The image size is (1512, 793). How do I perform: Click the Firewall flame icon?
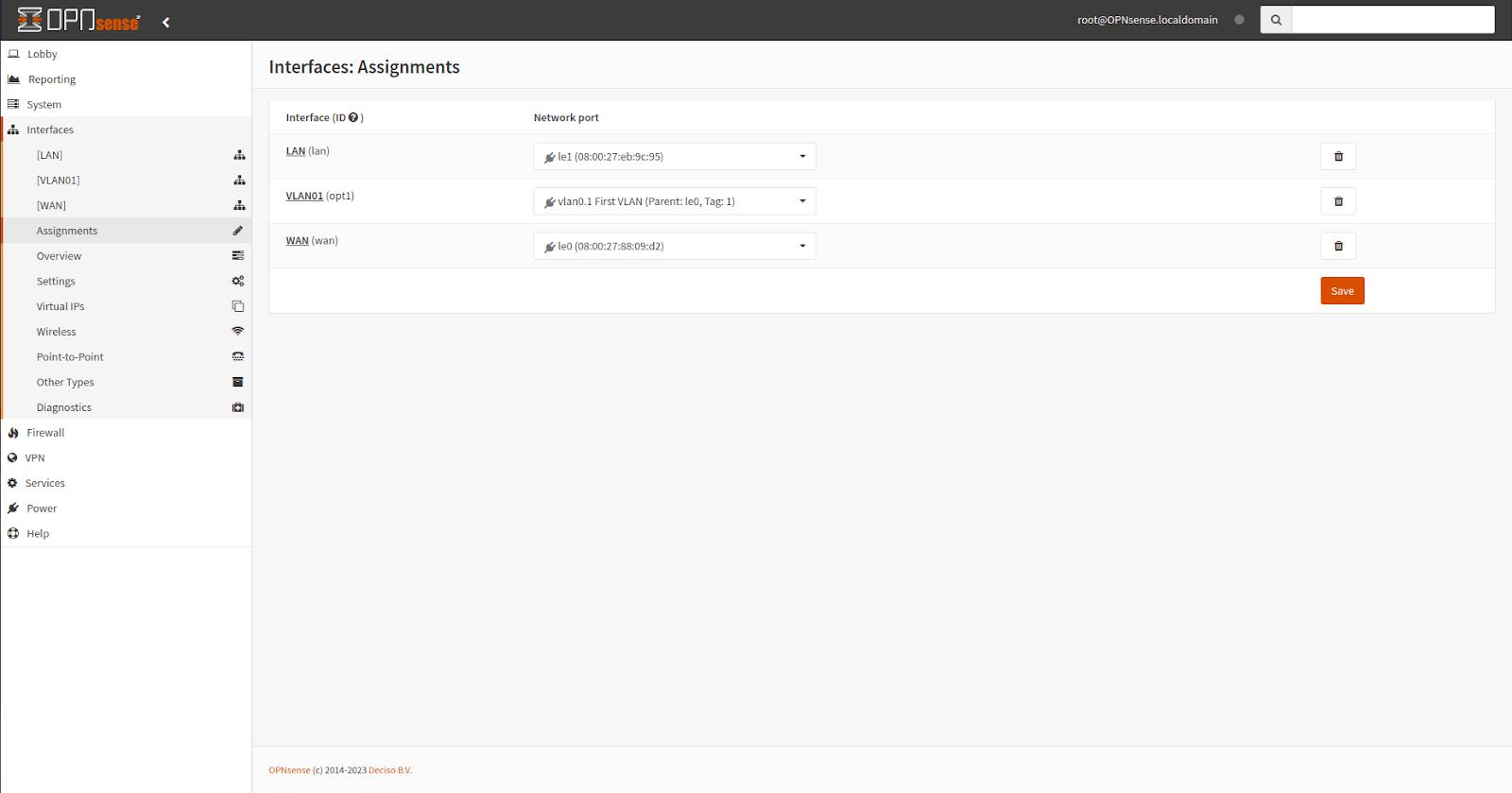click(x=13, y=433)
